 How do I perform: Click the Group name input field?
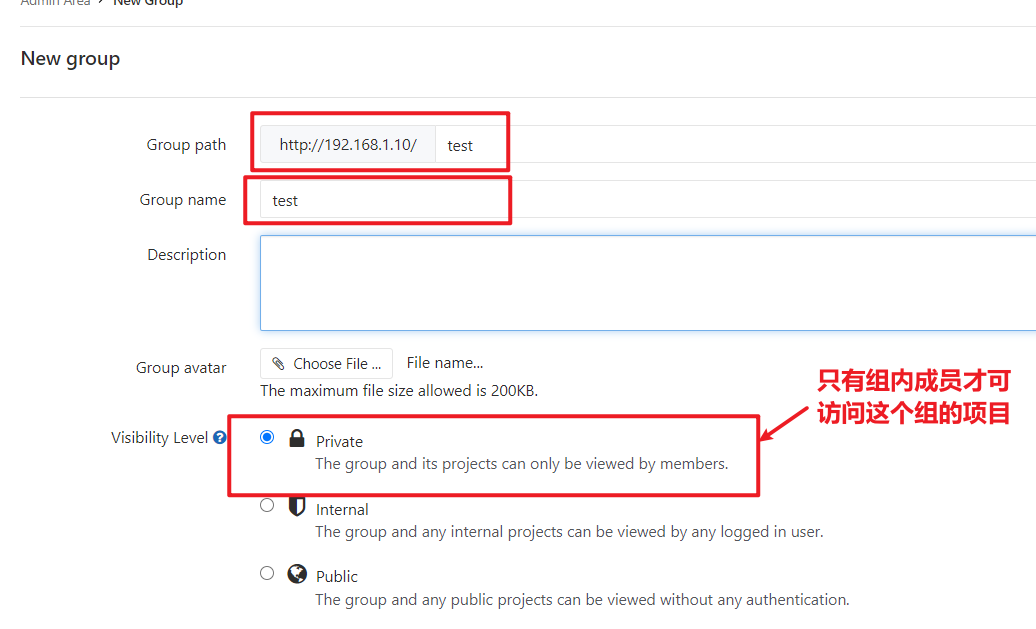648,200
